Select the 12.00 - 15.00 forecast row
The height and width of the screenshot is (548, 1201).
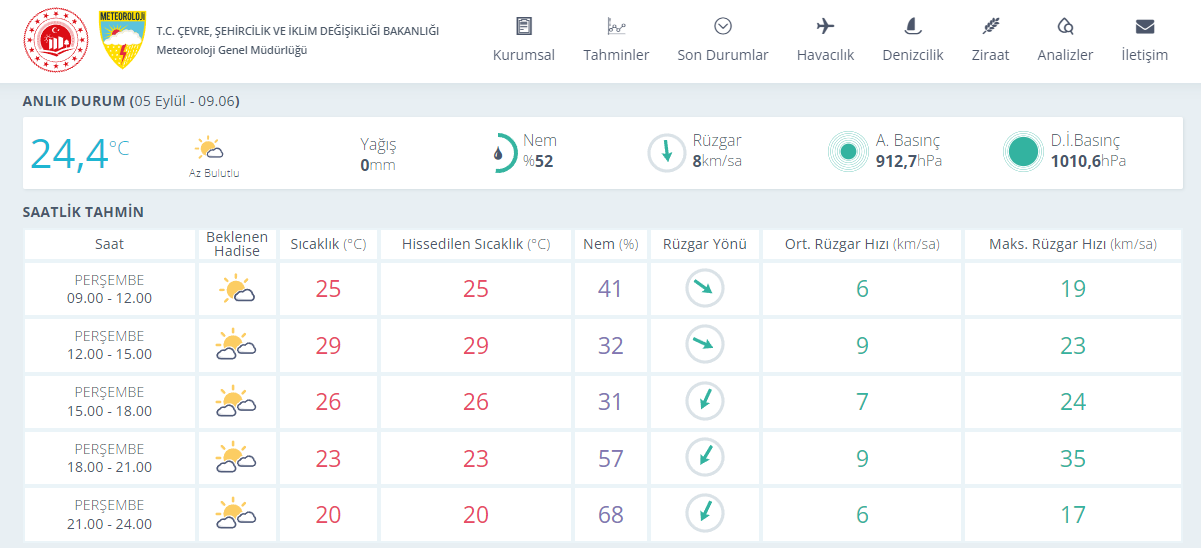[110, 345]
